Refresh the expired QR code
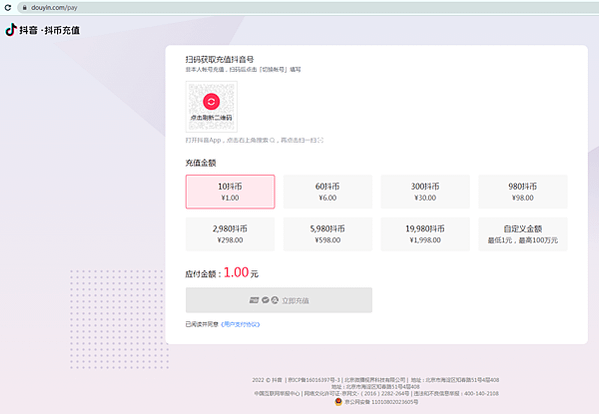The height and width of the screenshot is (414, 599). [211, 102]
